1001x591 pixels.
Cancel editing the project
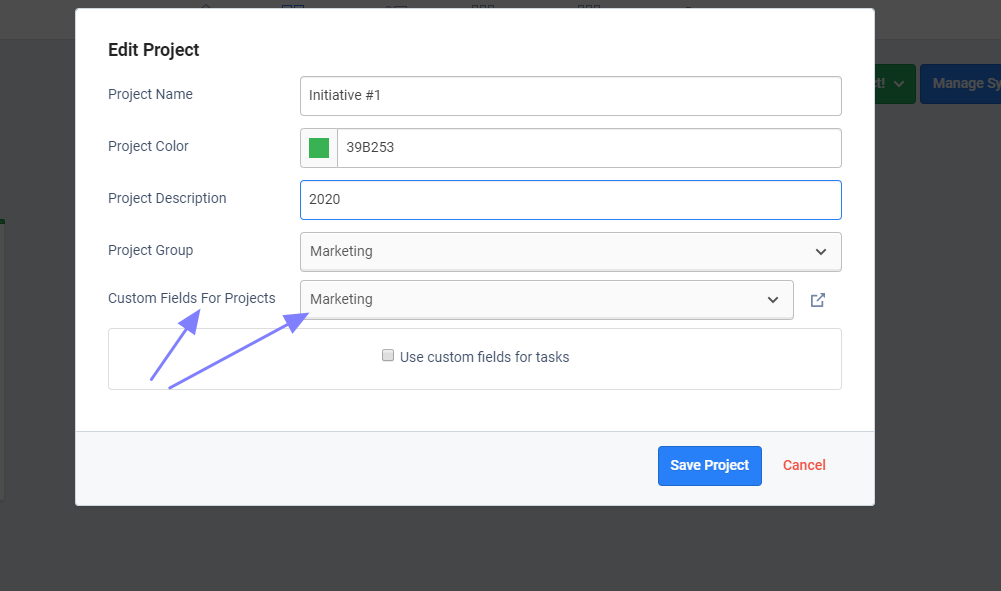pos(804,466)
